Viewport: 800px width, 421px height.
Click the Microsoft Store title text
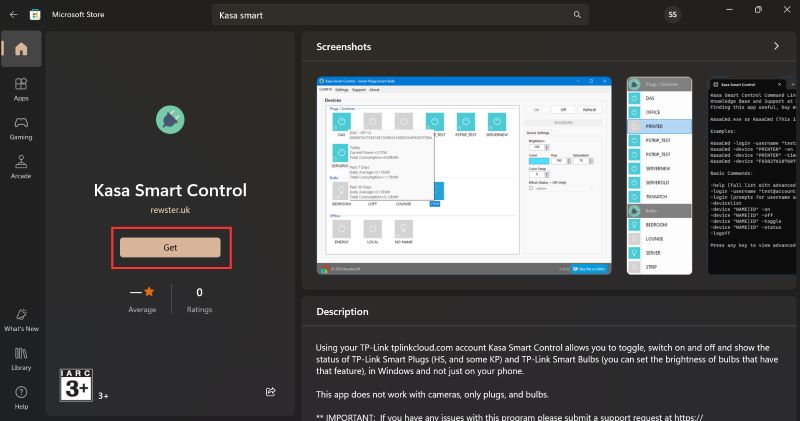(x=78, y=15)
